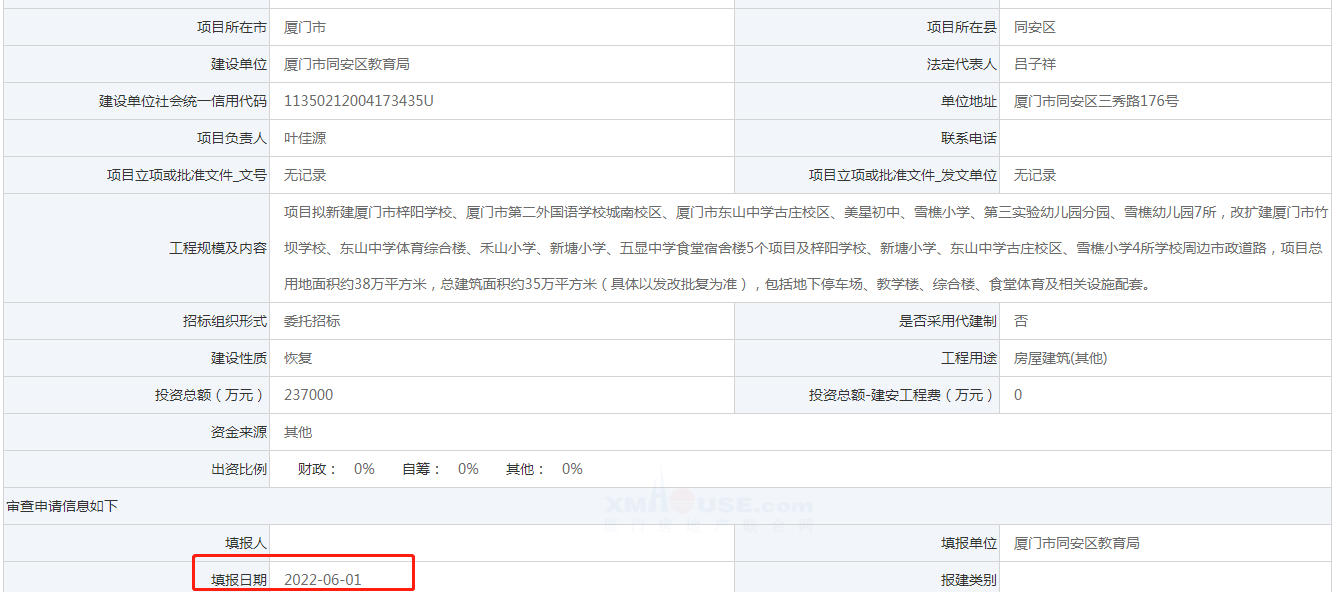
Task: Click the 报建类别 field label
Action: point(968,580)
